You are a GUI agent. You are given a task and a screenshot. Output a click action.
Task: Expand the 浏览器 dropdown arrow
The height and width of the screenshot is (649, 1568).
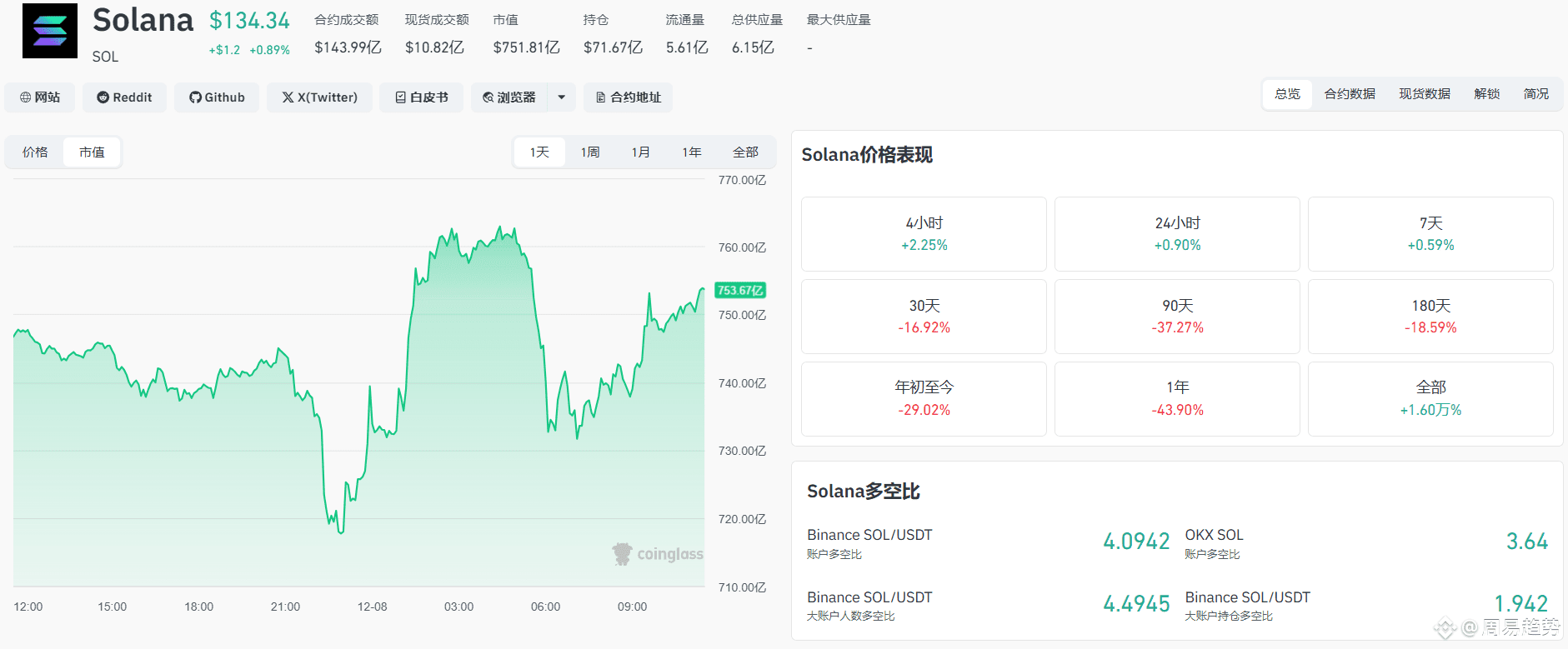point(562,97)
